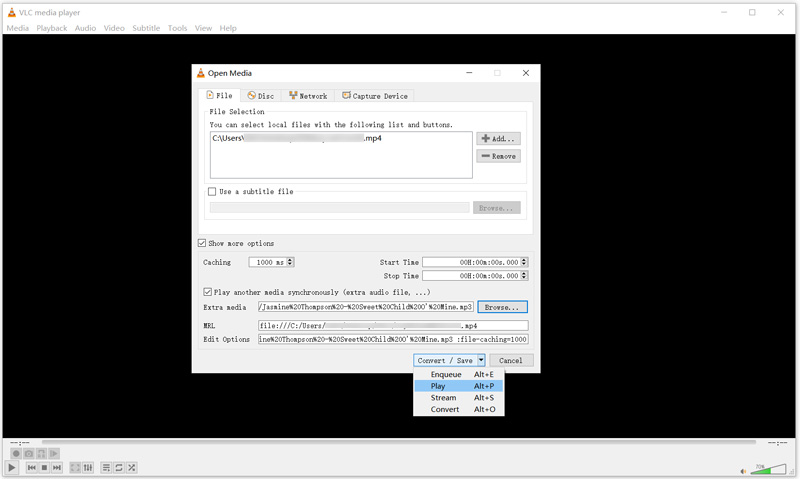Image resolution: width=800 pixels, height=479 pixels.
Task: Enable Use a subtitle file checkbox
Action: 212,192
